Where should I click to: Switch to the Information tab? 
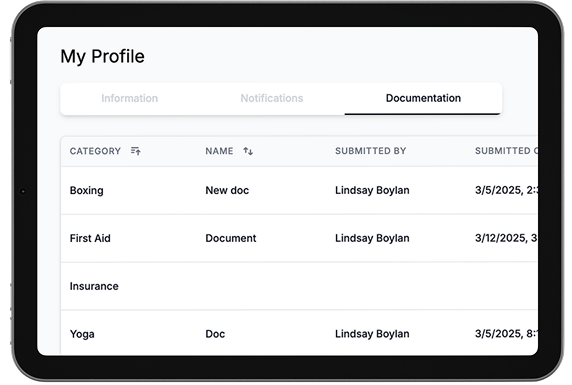130,98
